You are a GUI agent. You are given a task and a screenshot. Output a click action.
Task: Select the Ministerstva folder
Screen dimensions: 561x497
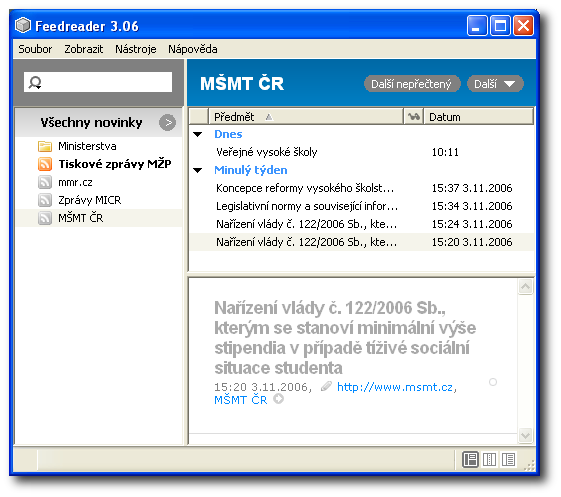tap(87, 146)
